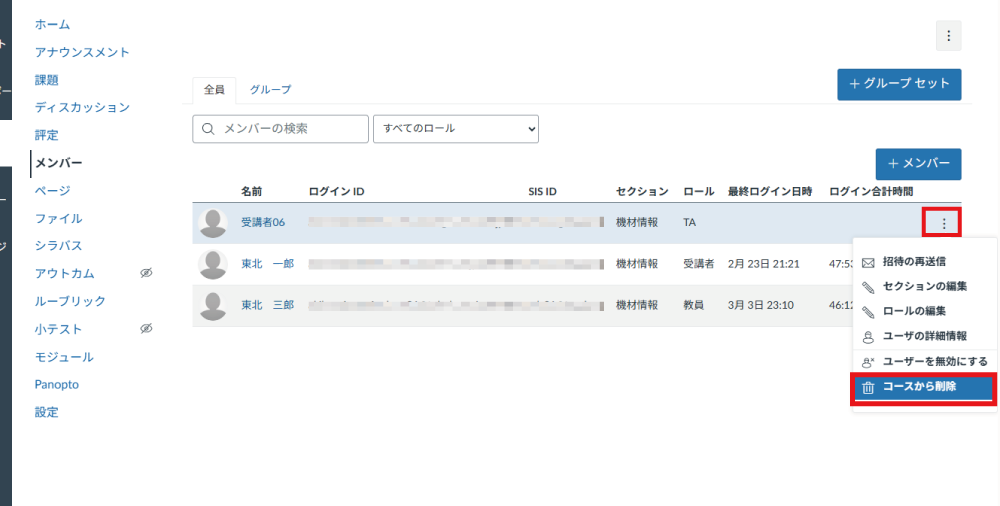The width and height of the screenshot is (1000, 506).
Task: Open 設定 in course navigation
Action: pyautogui.click(x=47, y=412)
